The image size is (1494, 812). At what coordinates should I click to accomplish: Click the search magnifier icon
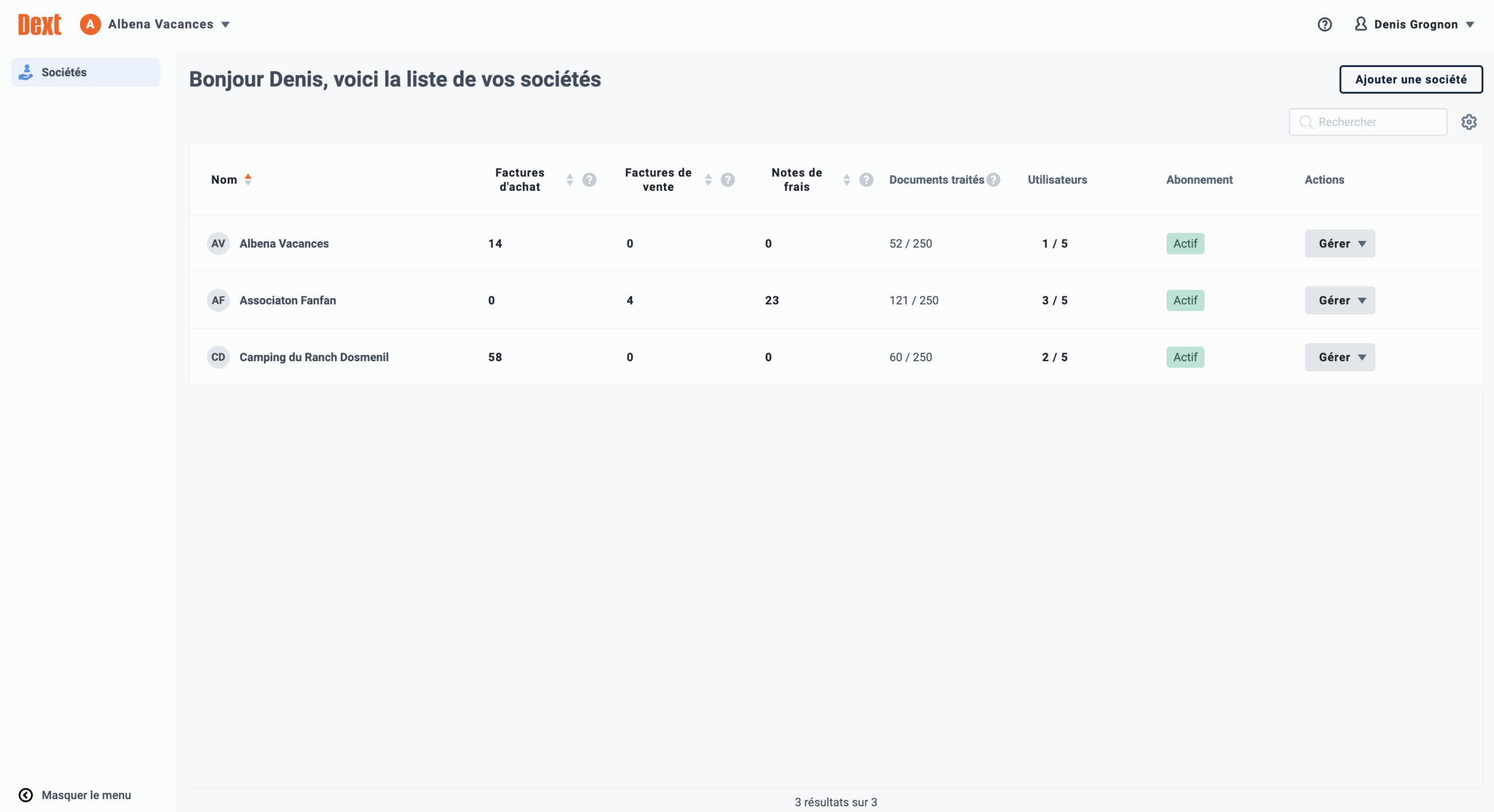pos(1306,122)
